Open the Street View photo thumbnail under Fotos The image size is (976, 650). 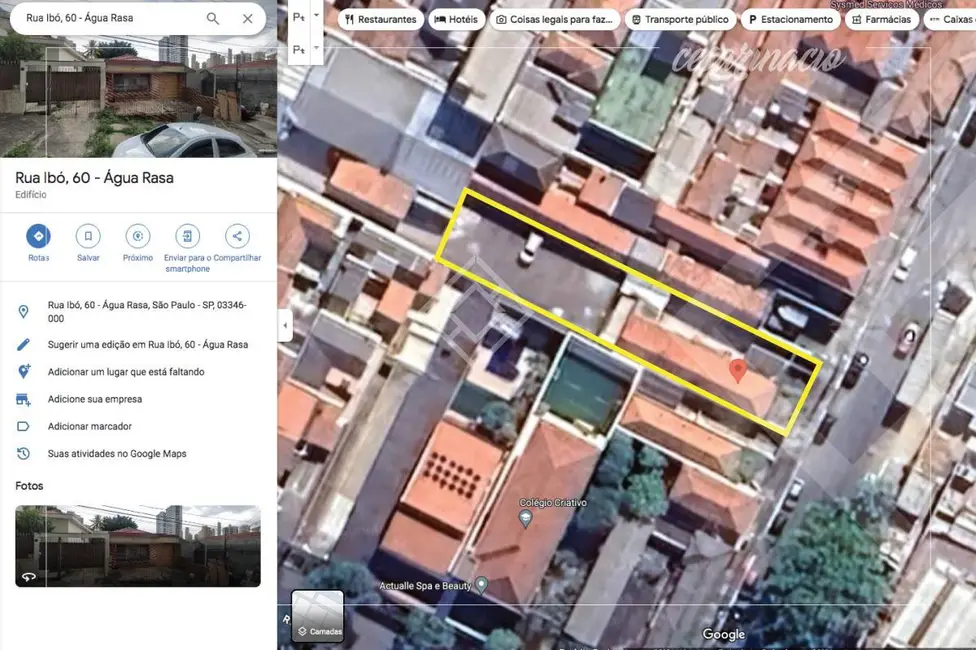pos(138,545)
